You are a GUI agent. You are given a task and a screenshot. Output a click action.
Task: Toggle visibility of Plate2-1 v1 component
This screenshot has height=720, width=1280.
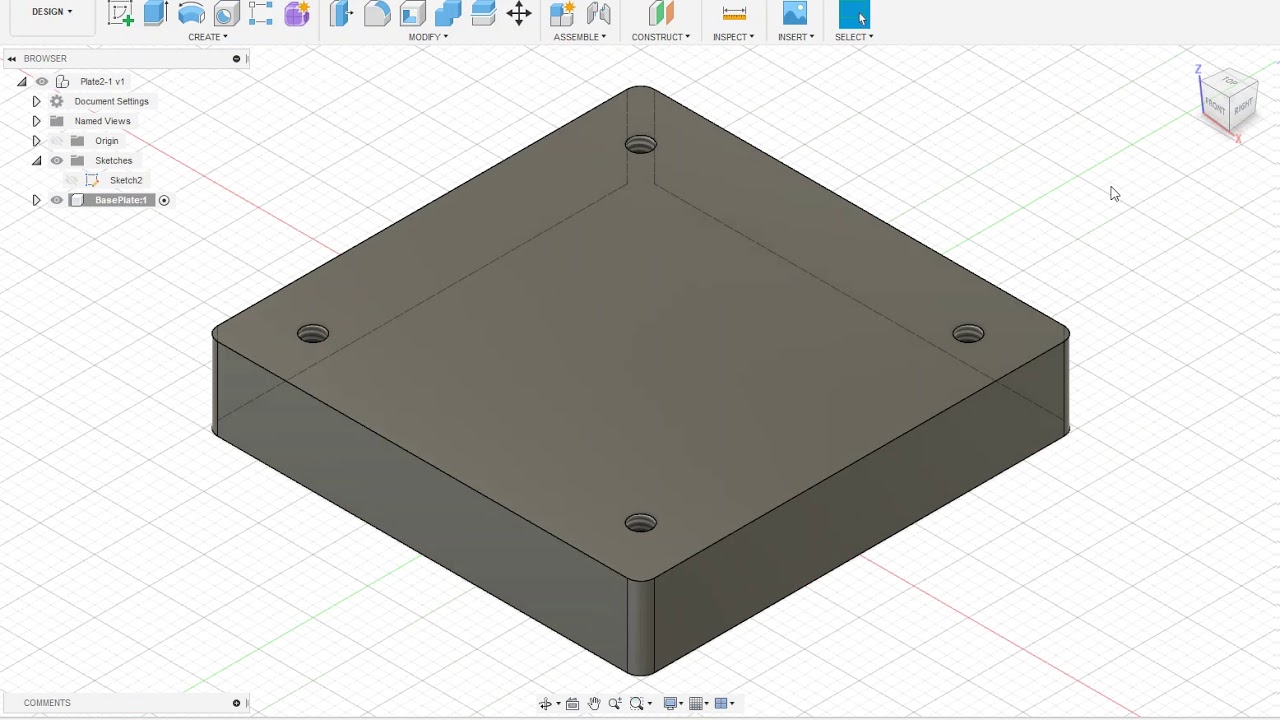click(42, 82)
